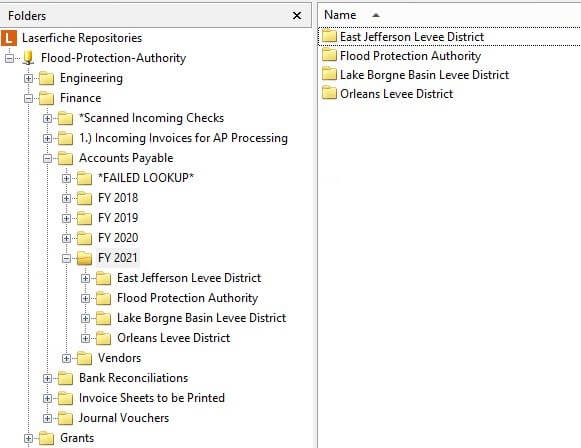Expand East Jefferson Levee District in tree
Image resolution: width=581 pixels, height=448 pixels.
(x=85, y=279)
